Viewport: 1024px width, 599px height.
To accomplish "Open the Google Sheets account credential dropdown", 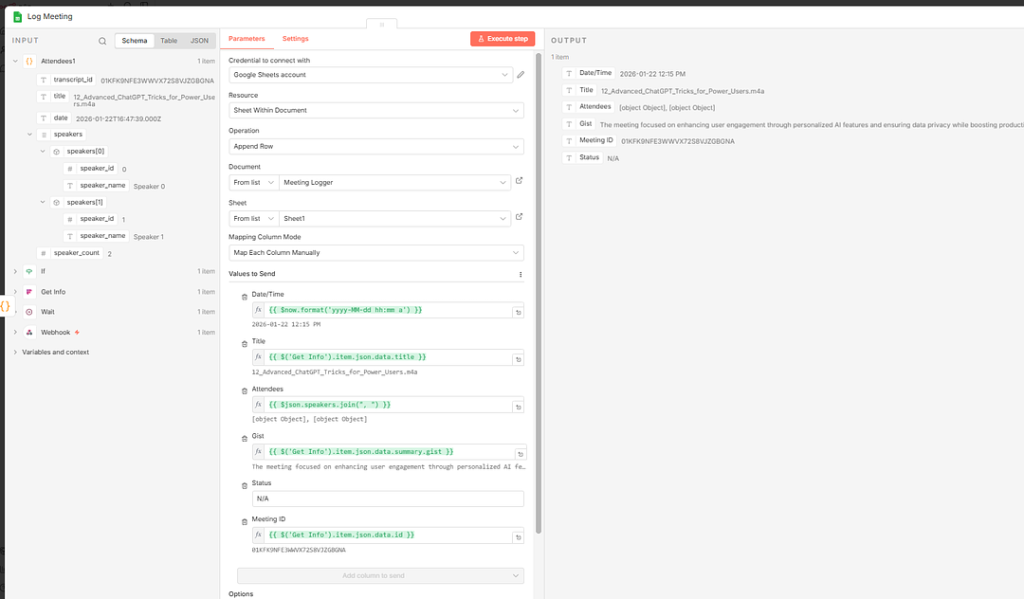I will (x=370, y=74).
